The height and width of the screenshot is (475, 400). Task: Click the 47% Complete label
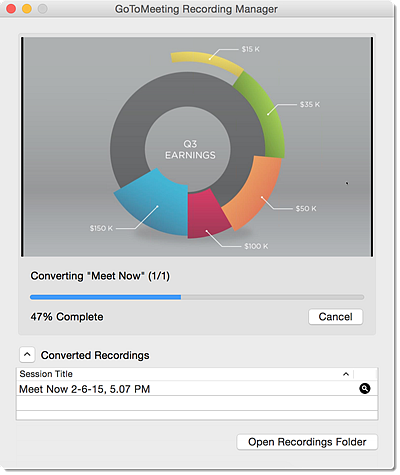point(67,317)
